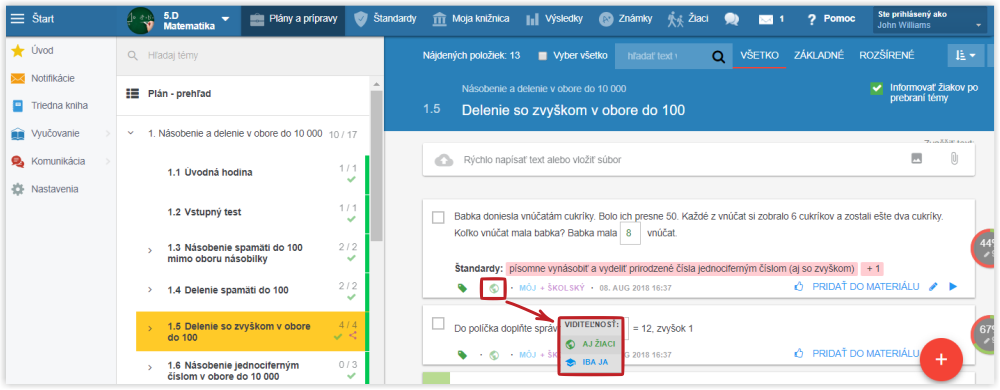Tick the checkbox of the Babka doniesla task
The image size is (1000, 390).
(x=438, y=217)
